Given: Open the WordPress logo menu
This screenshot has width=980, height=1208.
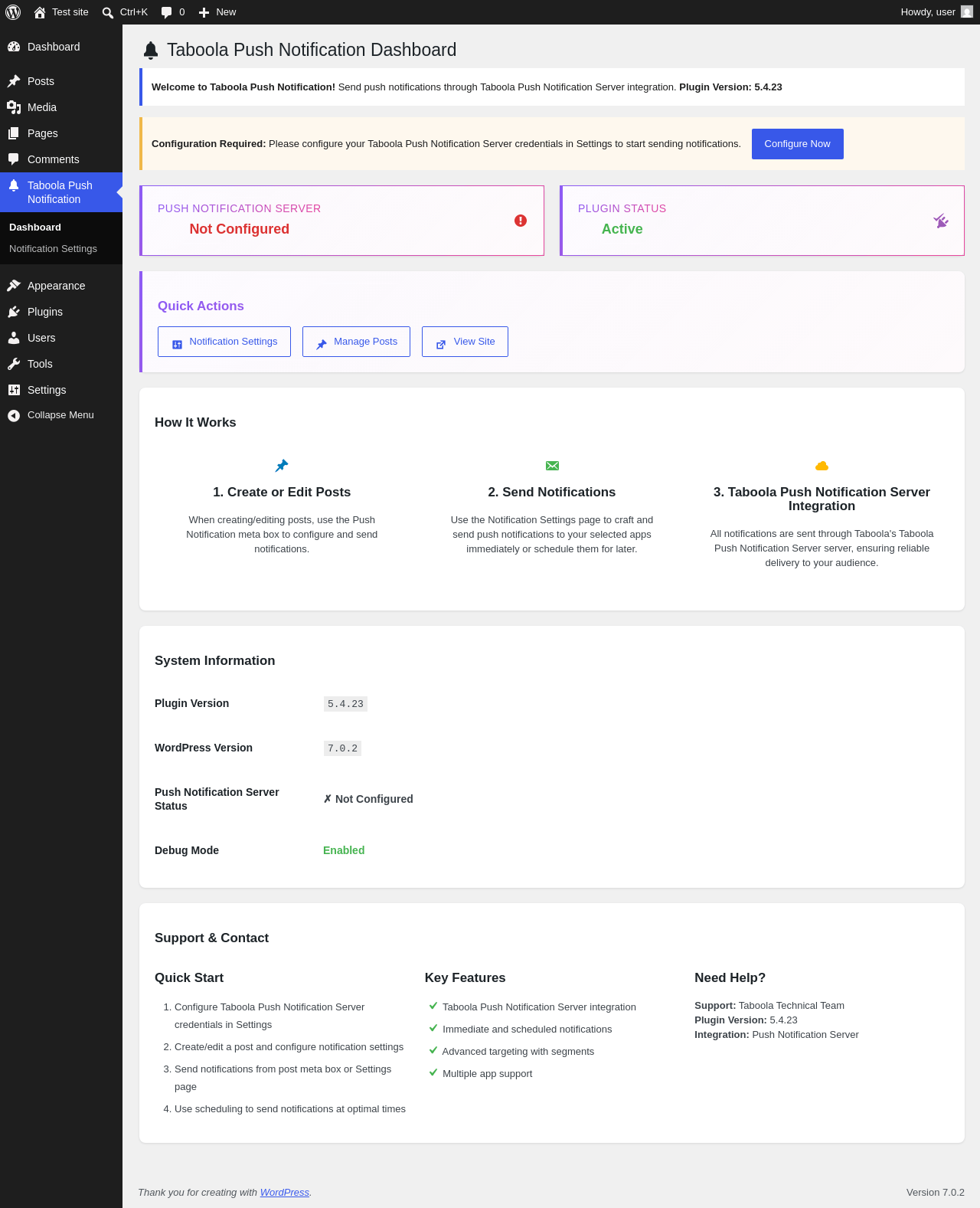Looking at the screenshot, I should coord(13,12).
